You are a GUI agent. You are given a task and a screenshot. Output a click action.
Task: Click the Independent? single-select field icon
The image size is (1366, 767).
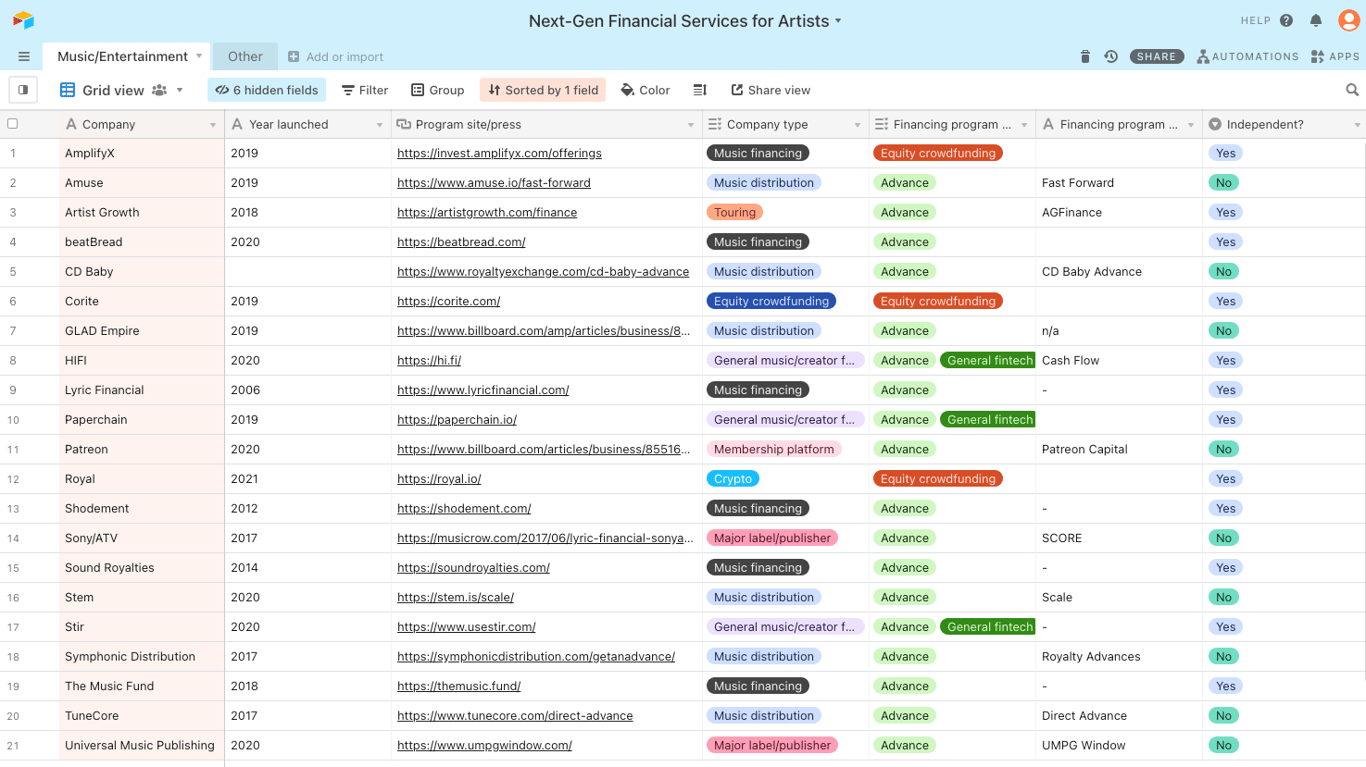1215,125
